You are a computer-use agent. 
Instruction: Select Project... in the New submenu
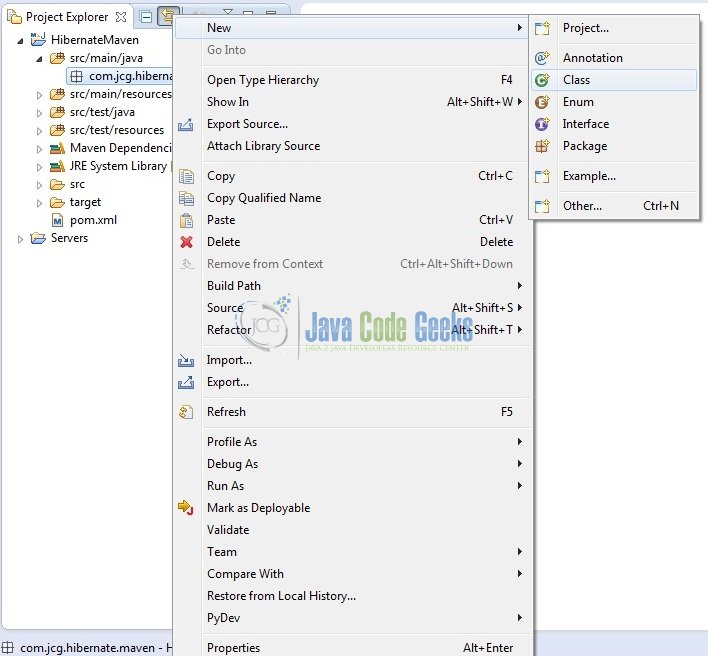(614, 28)
